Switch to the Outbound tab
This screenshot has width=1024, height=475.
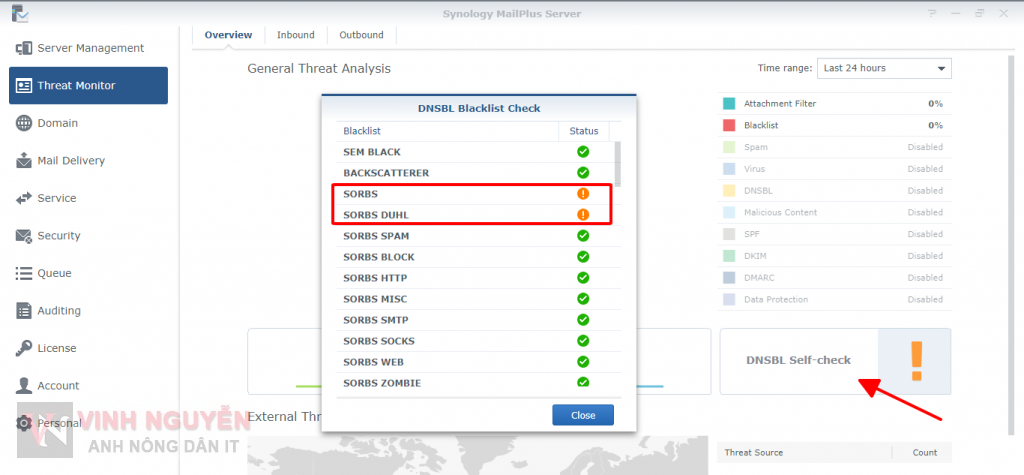click(x=361, y=35)
